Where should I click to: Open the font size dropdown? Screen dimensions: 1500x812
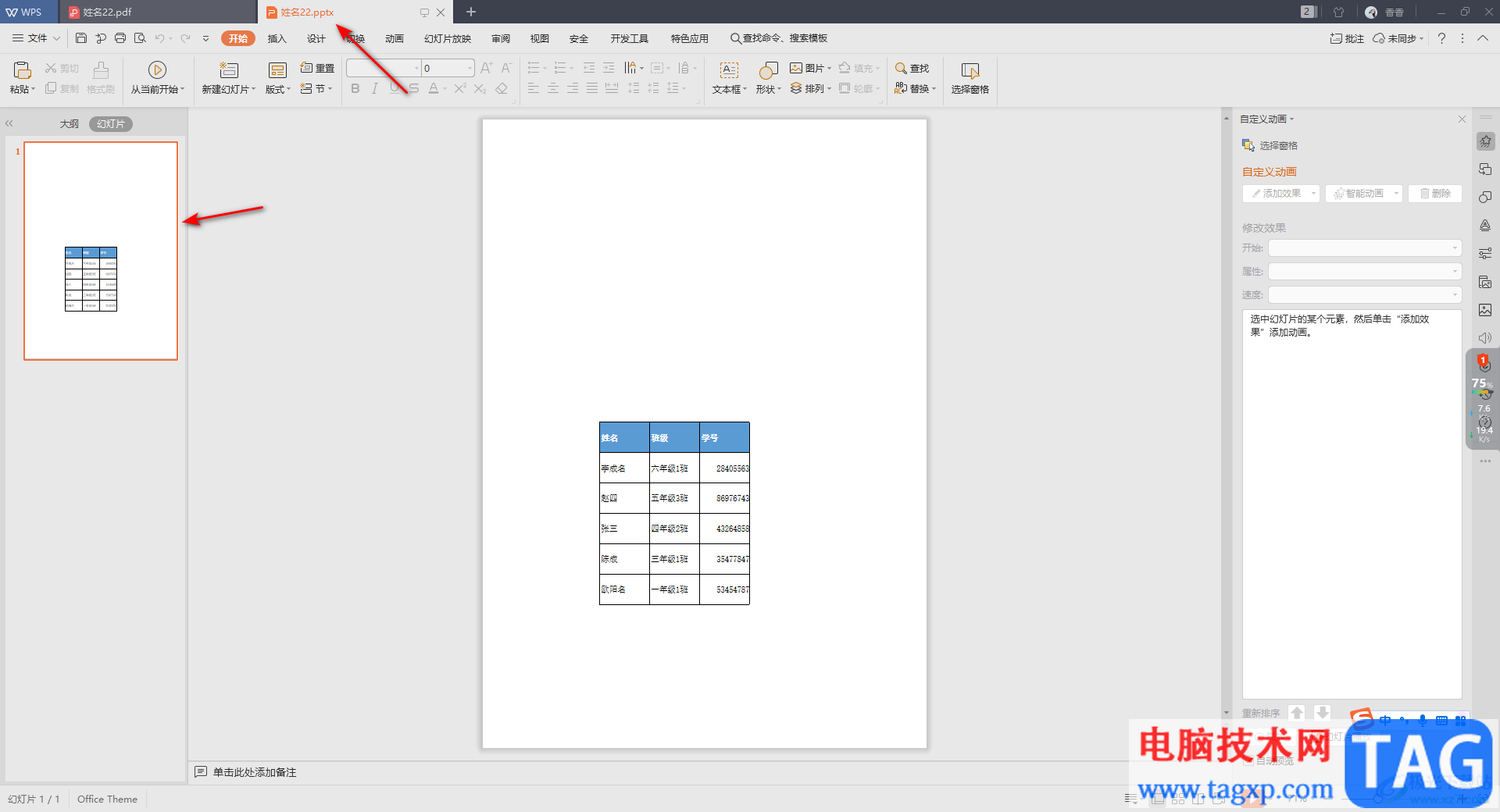pyautogui.click(x=470, y=68)
